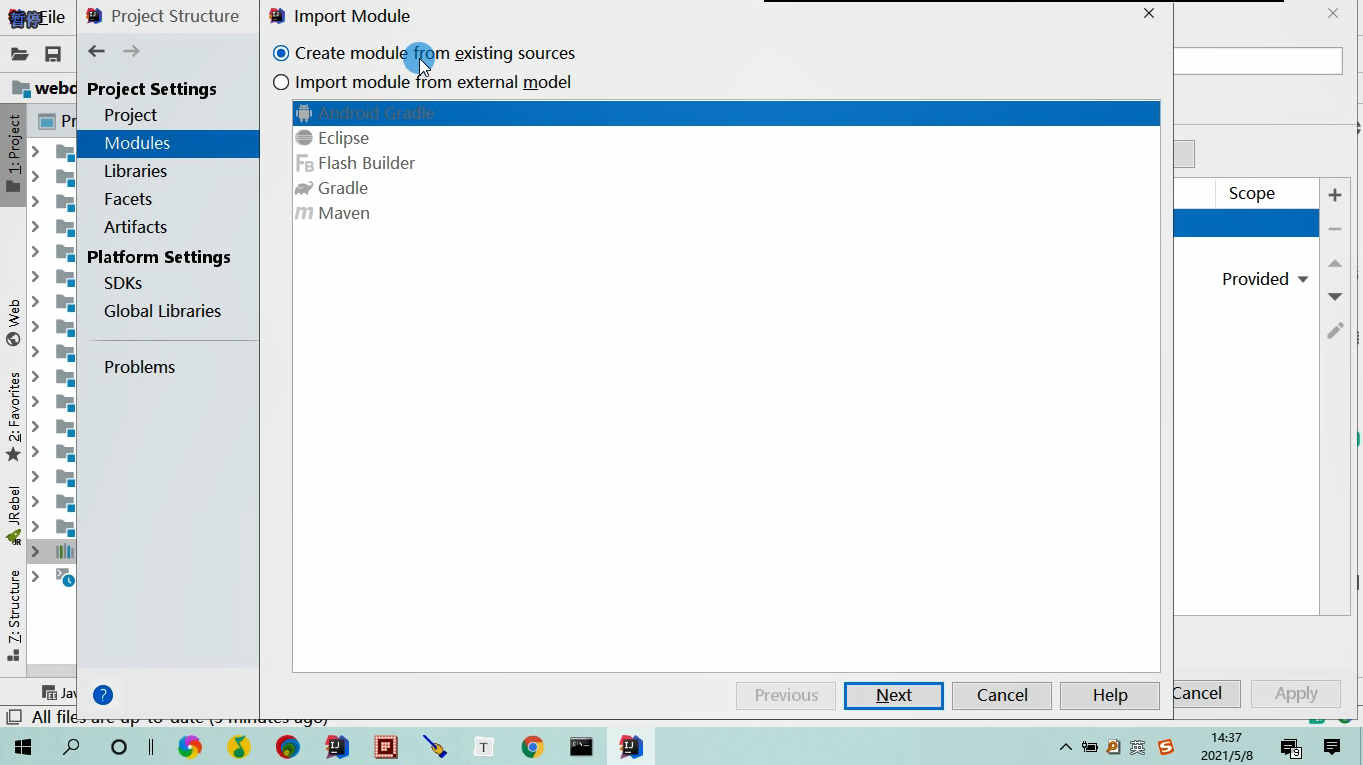
Task: Choose the Maven model icon
Action: [304, 213]
